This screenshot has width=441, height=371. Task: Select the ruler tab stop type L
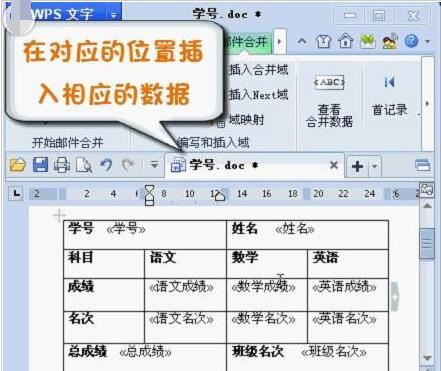pos(16,193)
